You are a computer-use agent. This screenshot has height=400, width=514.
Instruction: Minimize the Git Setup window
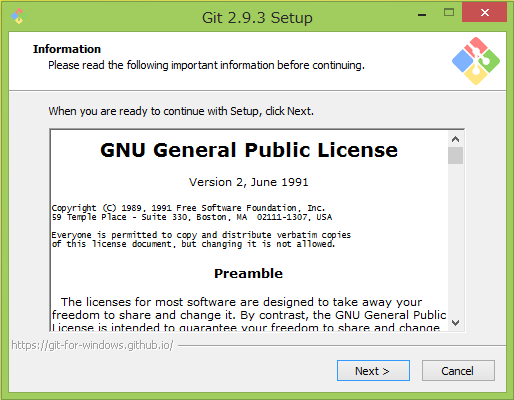tap(422, 14)
